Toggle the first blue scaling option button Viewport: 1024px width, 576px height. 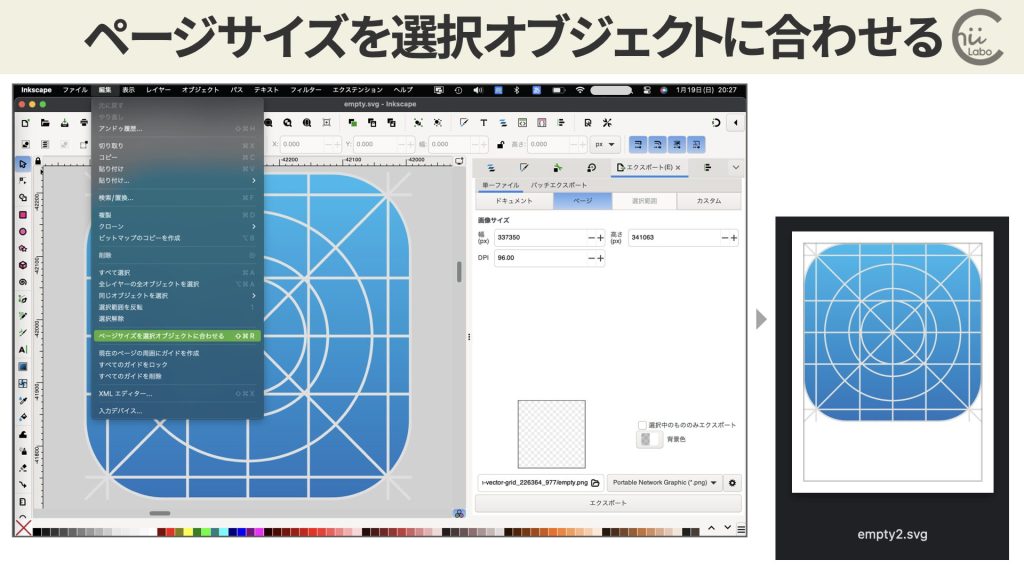tap(639, 143)
